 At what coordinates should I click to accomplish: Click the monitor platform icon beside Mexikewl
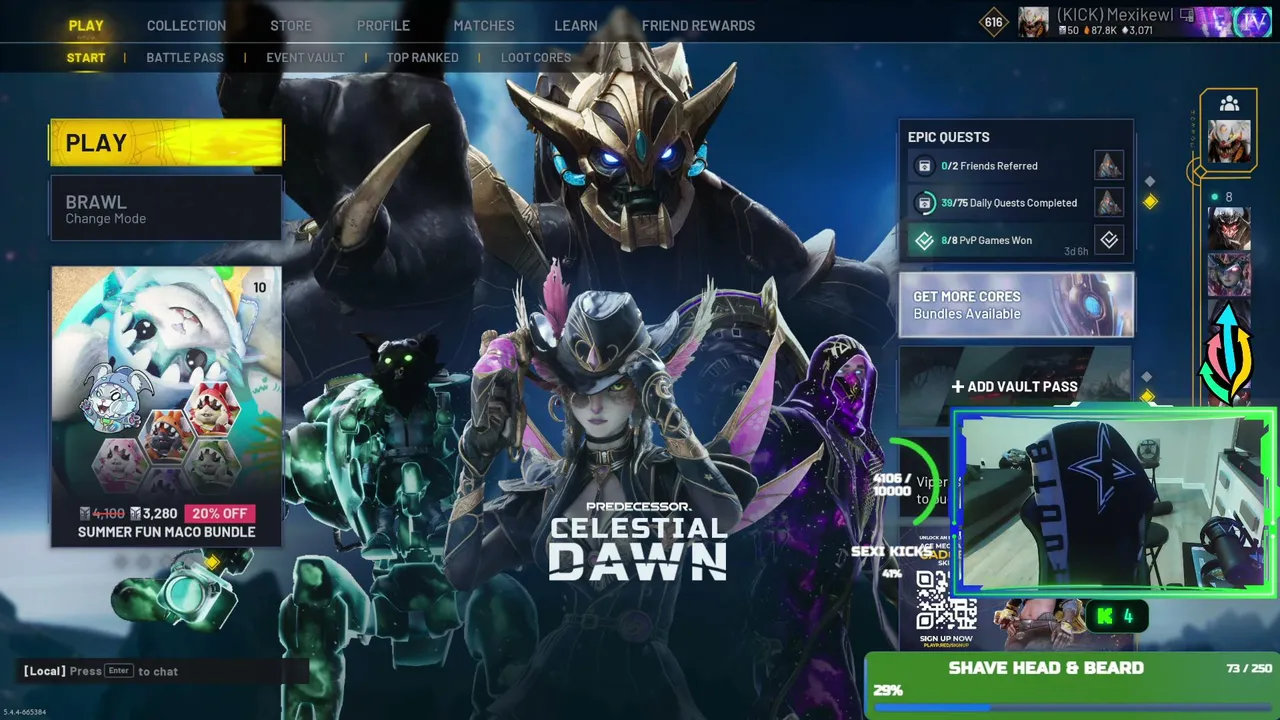[1187, 15]
